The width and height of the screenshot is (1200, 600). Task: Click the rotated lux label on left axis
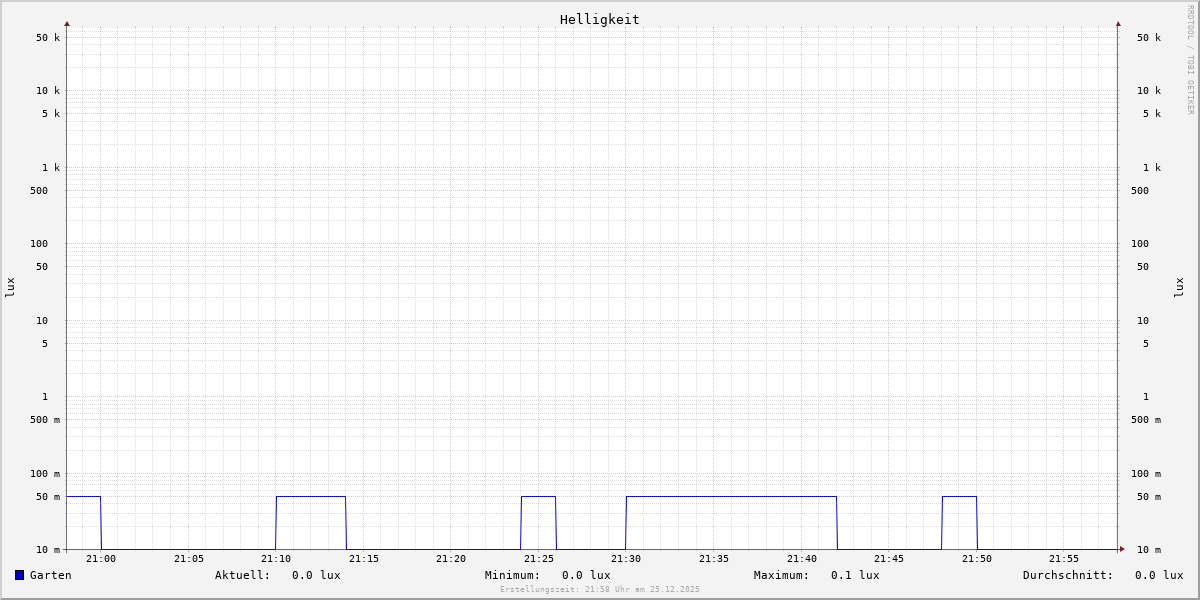point(10,287)
